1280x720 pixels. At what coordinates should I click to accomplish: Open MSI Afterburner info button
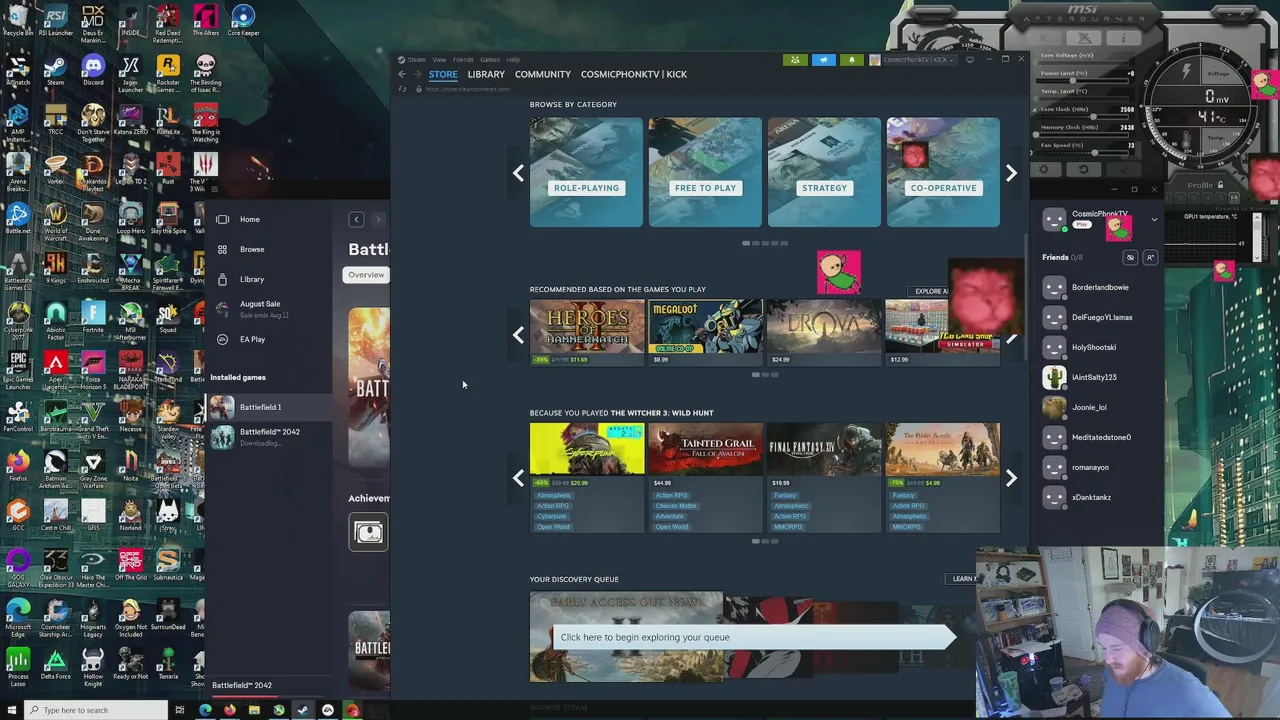pos(1122,38)
